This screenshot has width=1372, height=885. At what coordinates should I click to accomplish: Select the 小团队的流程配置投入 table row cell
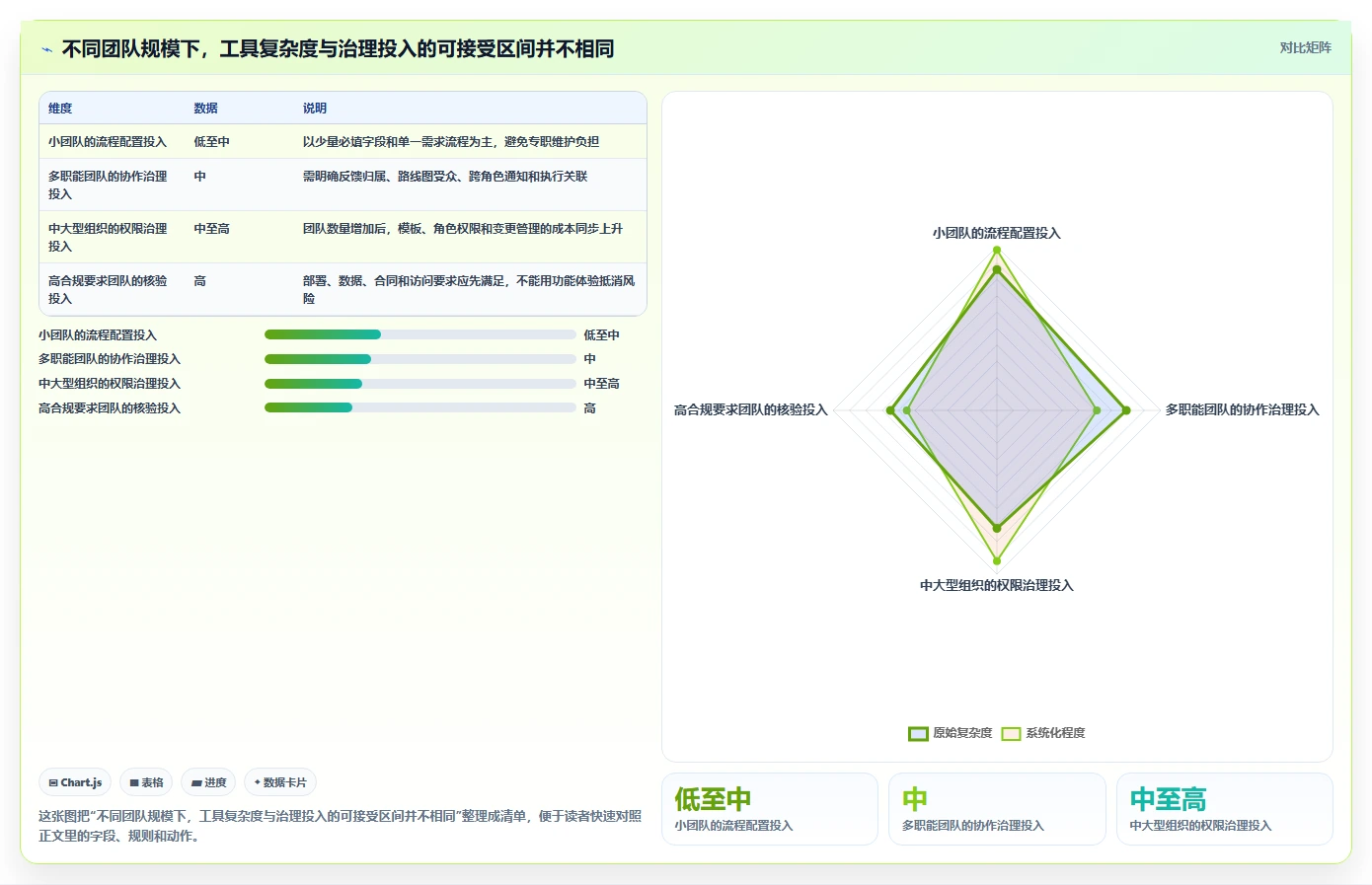tap(108, 142)
